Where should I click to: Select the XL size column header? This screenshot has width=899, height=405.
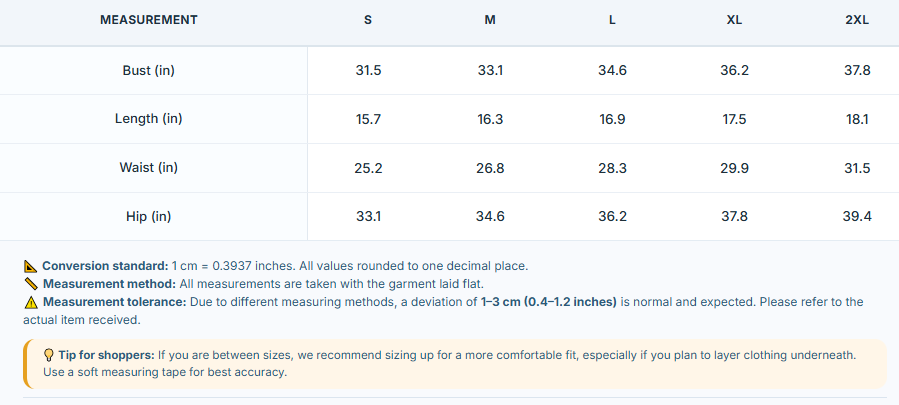pos(734,20)
